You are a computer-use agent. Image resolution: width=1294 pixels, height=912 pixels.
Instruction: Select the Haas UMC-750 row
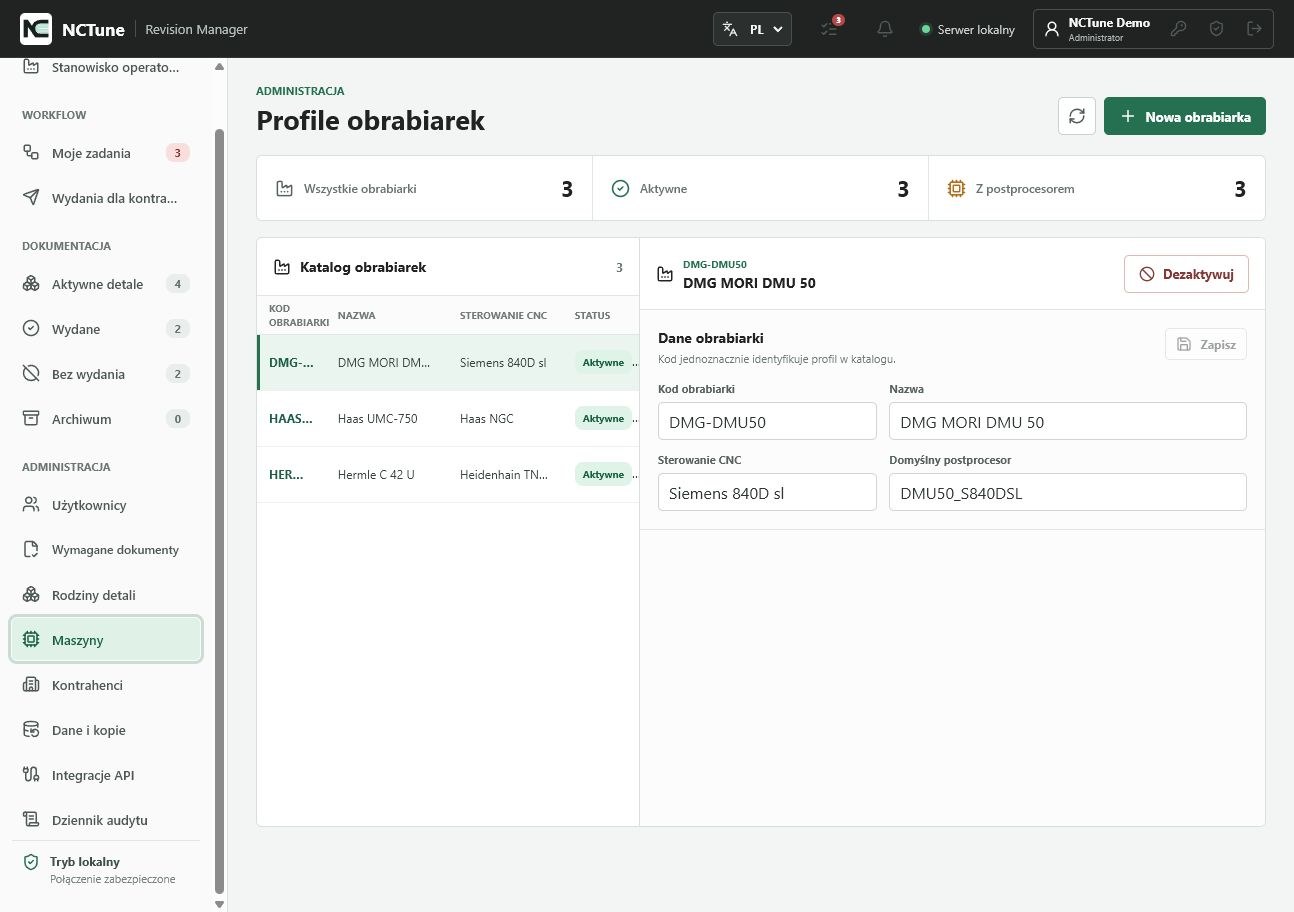448,419
